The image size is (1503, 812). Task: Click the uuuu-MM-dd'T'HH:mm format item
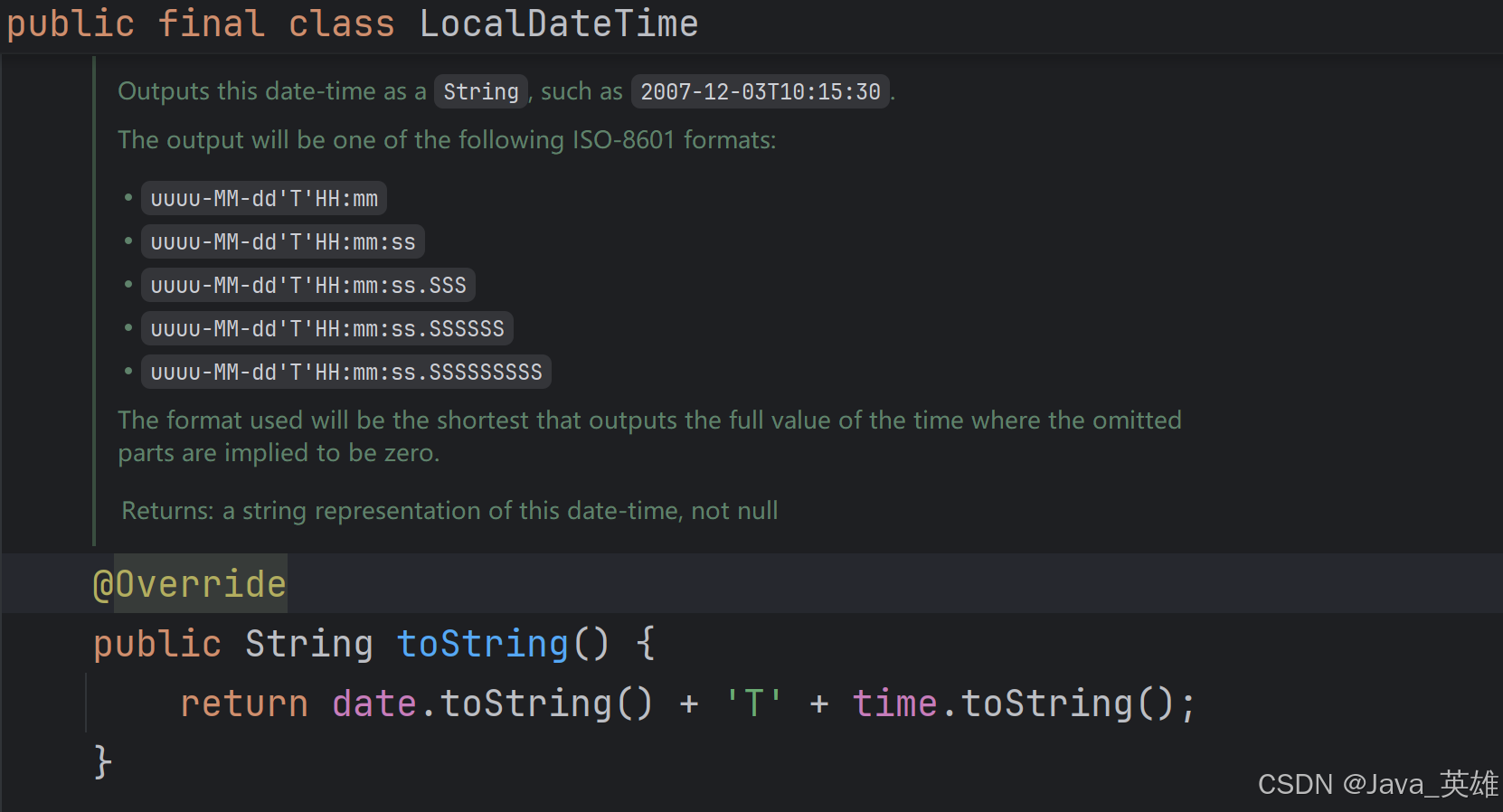coord(264,198)
